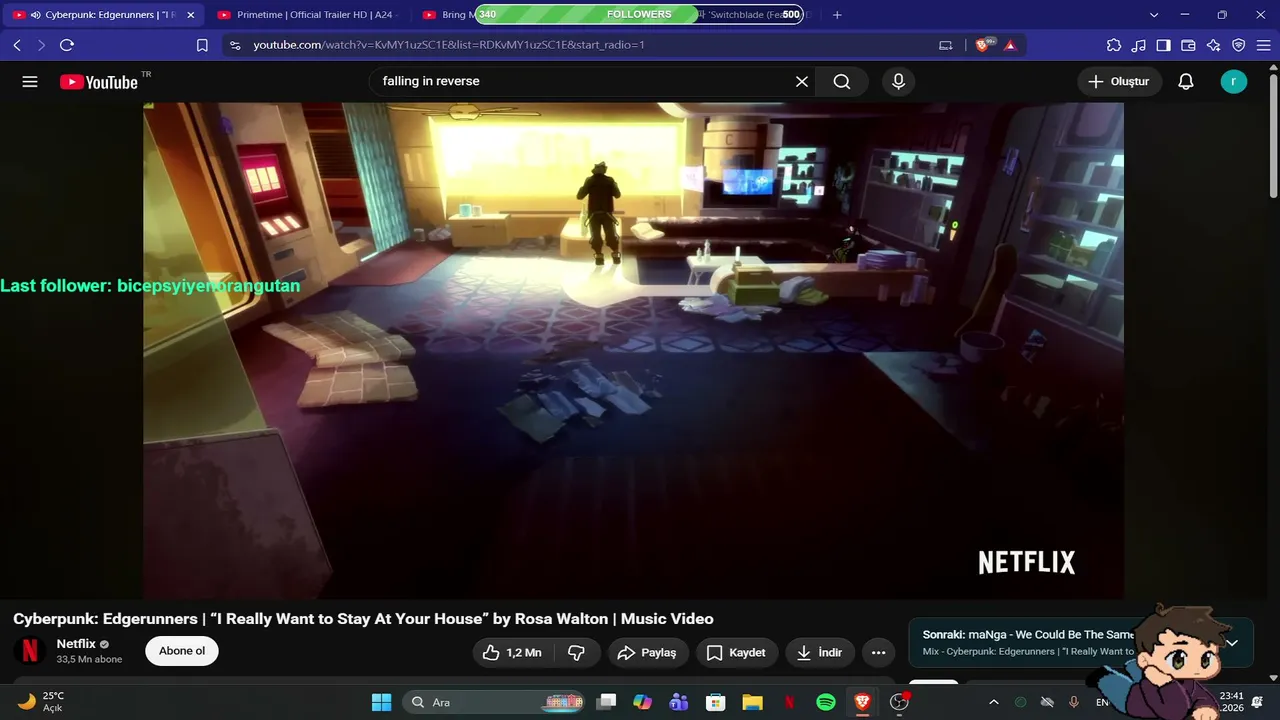
Task: Dislike the video with thumbs down
Action: [x=576, y=653]
